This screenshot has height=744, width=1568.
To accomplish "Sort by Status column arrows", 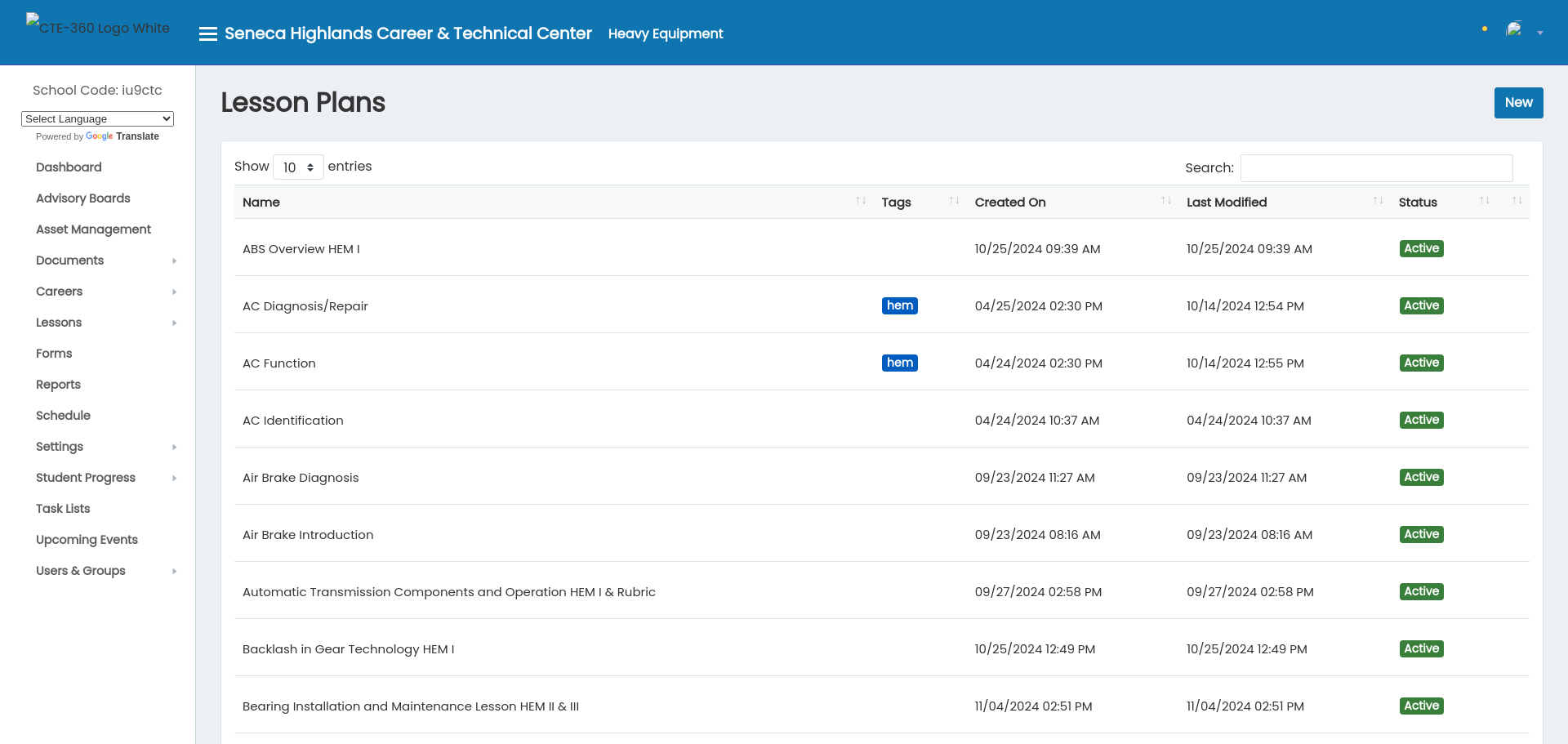I will tap(1484, 201).
